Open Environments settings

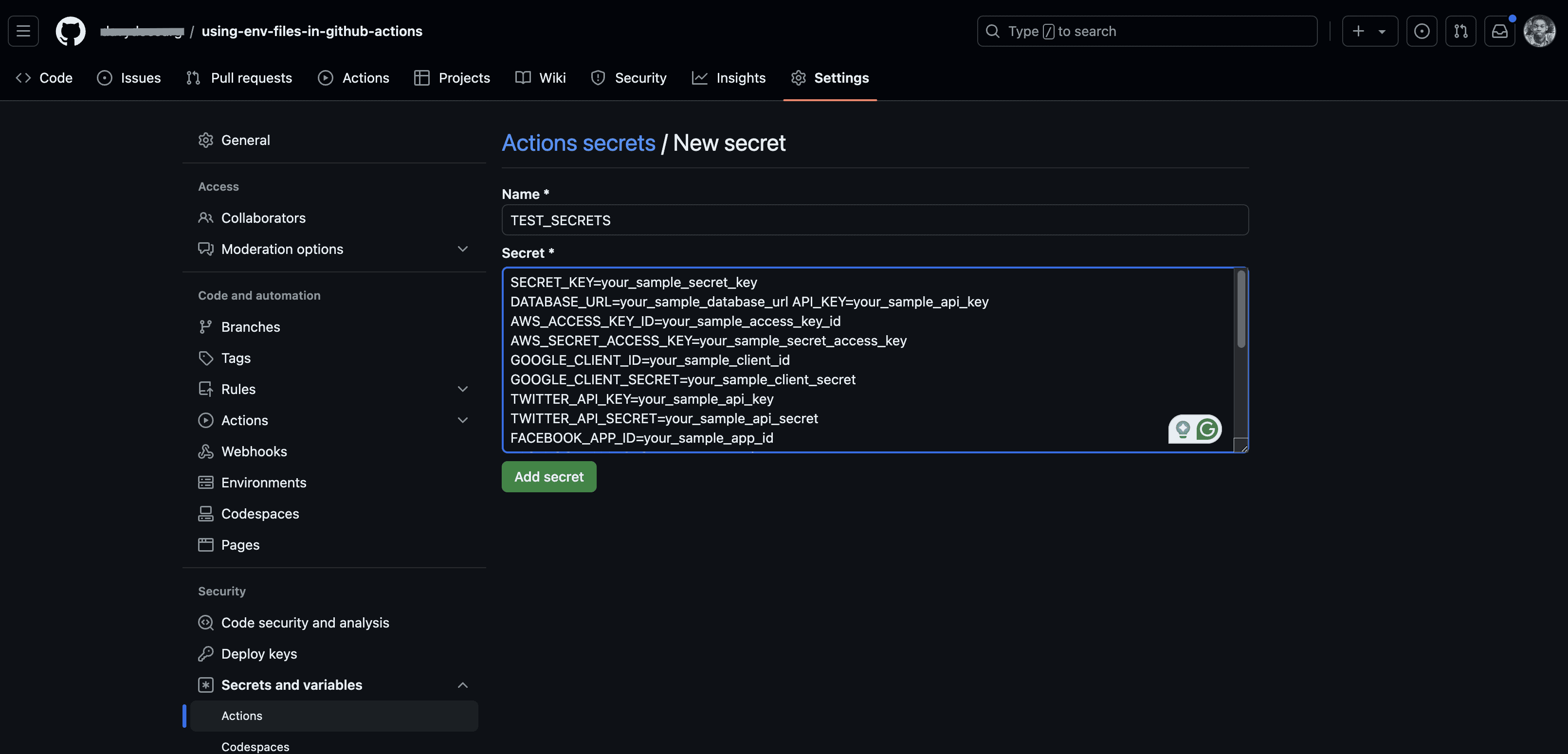[x=334, y=483]
